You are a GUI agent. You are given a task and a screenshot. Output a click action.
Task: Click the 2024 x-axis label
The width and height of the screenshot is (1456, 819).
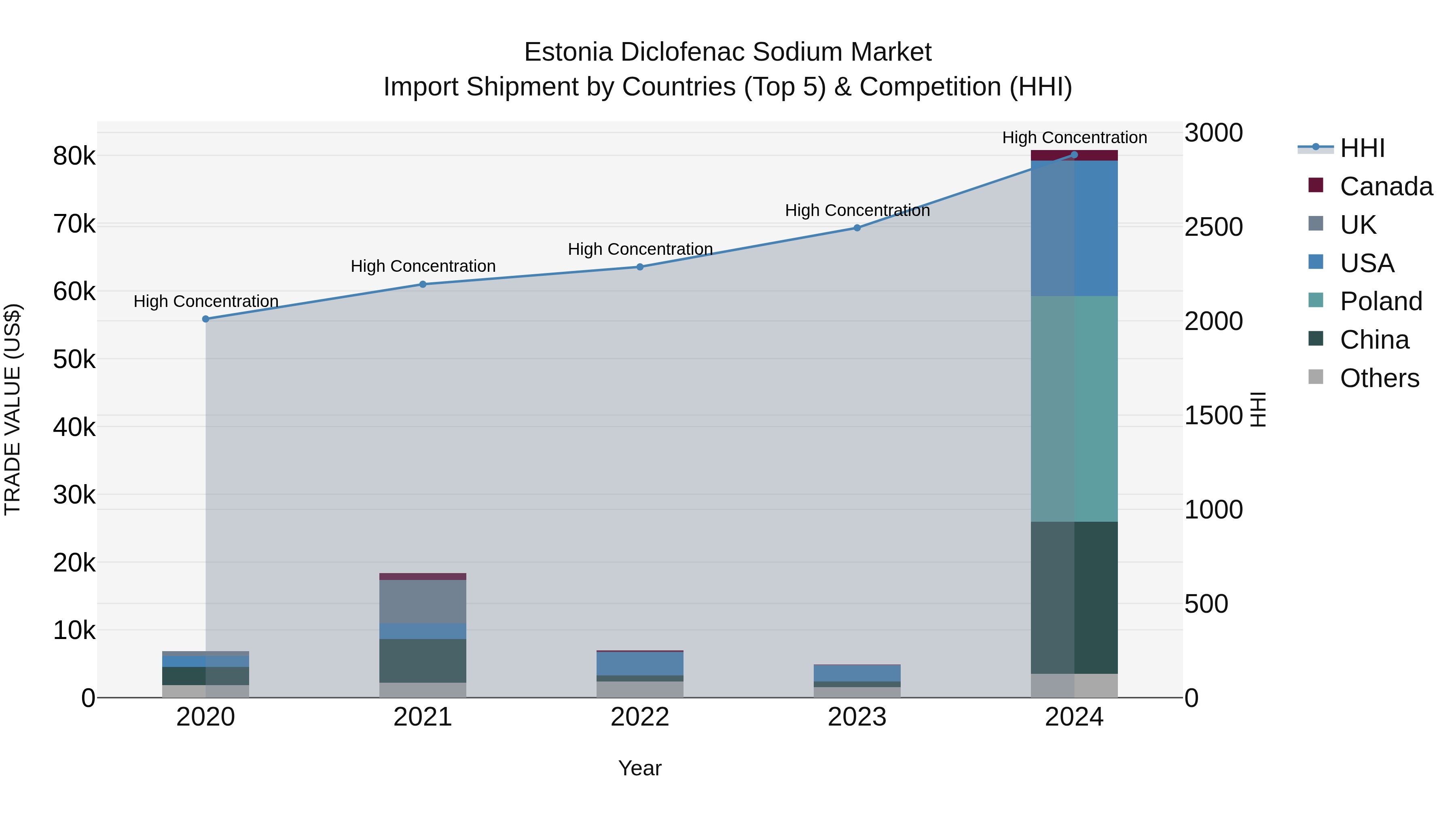coord(1074,717)
